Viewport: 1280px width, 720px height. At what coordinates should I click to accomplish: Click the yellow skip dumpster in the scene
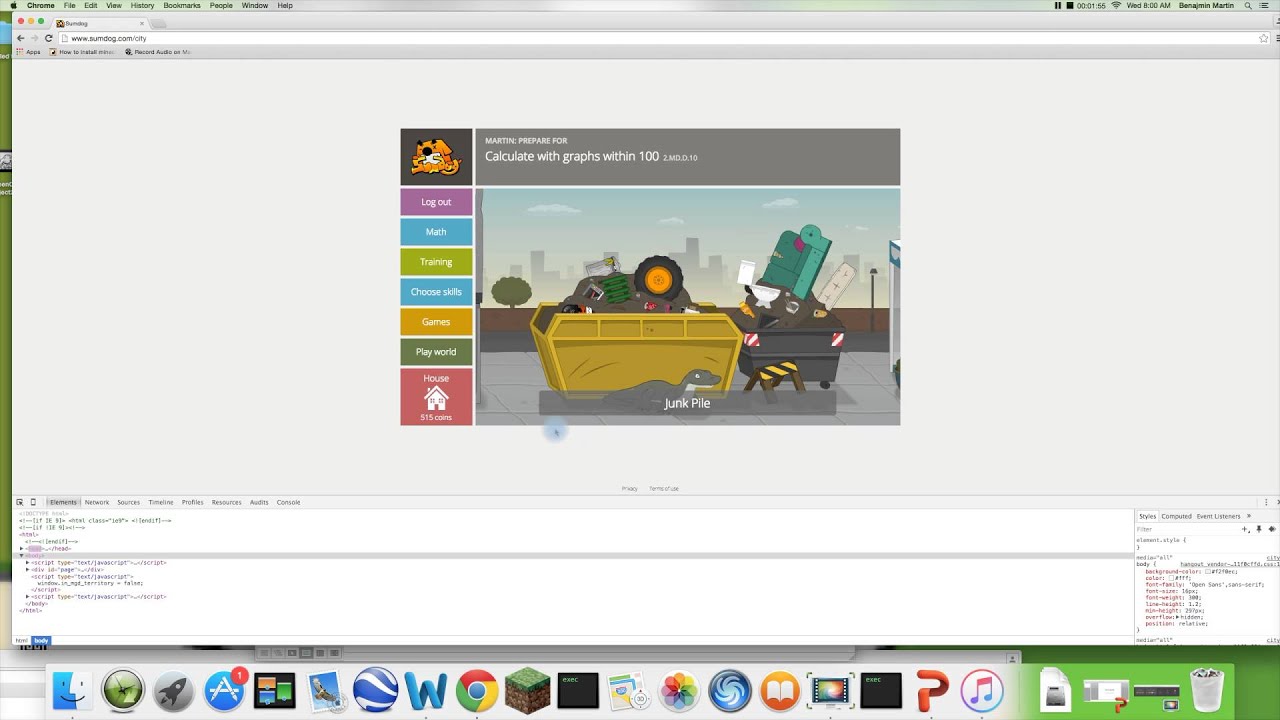pos(636,351)
